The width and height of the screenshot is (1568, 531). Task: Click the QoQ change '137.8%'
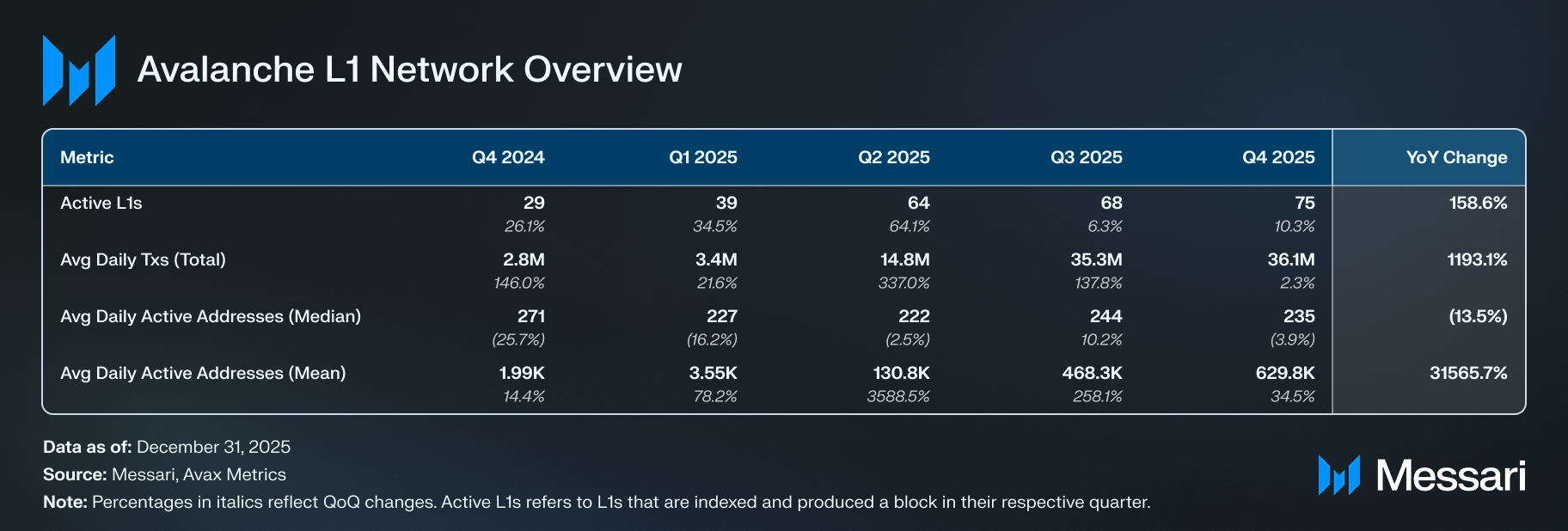[x=1099, y=283]
